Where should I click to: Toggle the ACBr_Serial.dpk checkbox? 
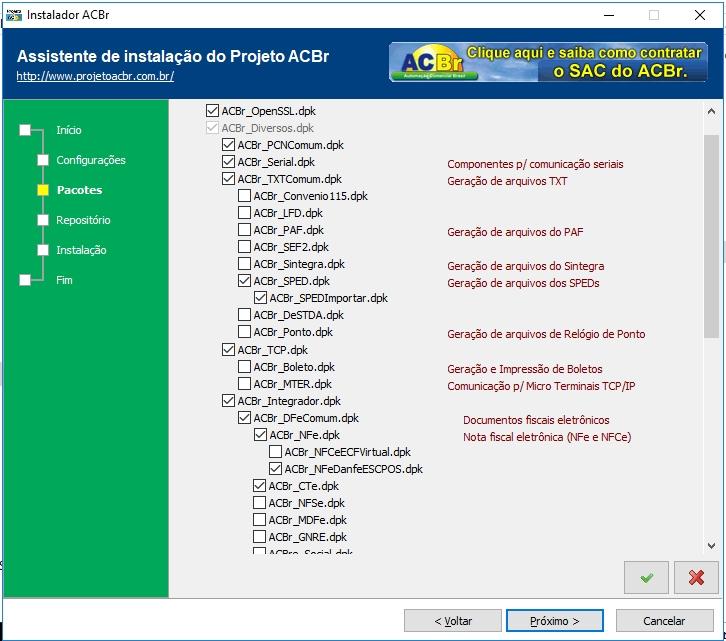tap(228, 162)
